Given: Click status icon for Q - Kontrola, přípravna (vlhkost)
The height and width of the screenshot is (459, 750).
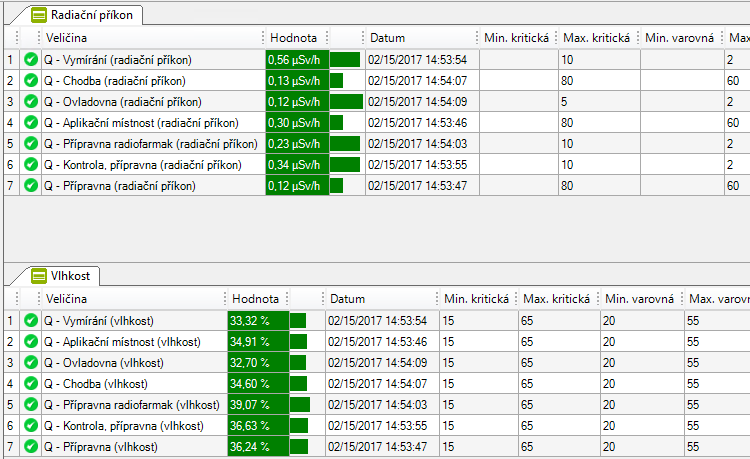Looking at the screenshot, I should click(x=31, y=426).
